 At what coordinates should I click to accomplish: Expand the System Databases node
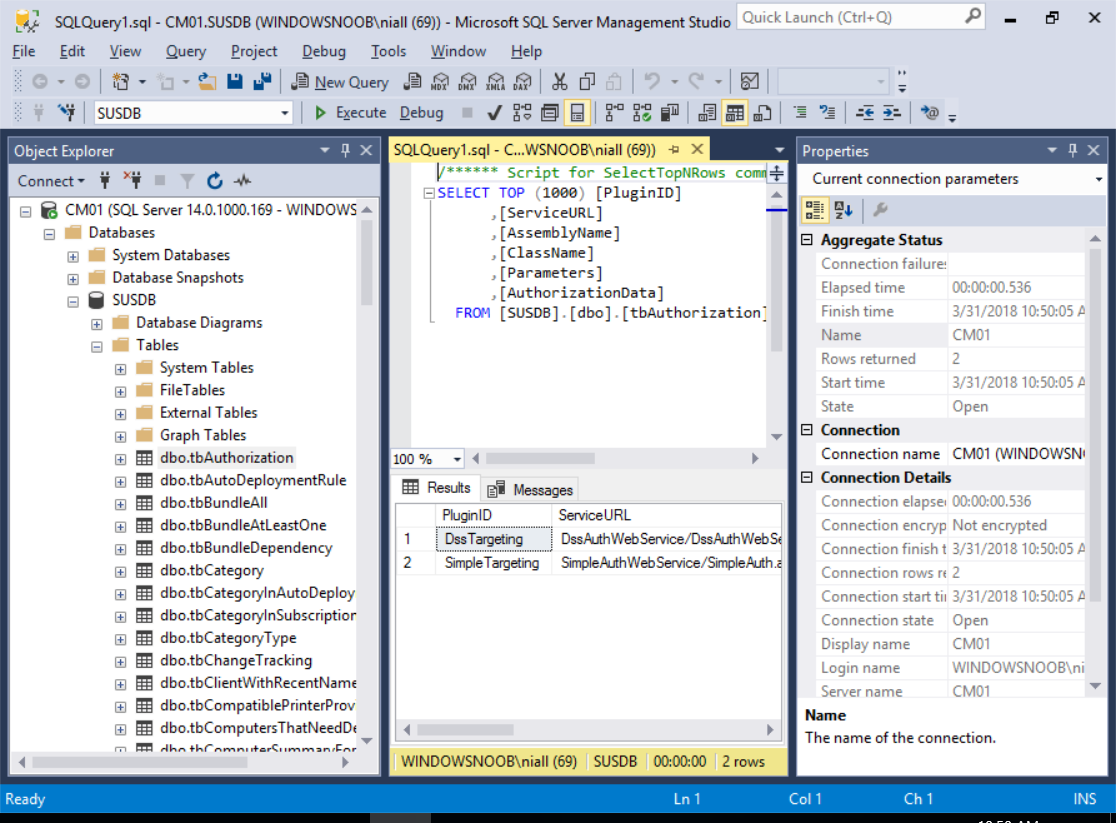coord(73,256)
